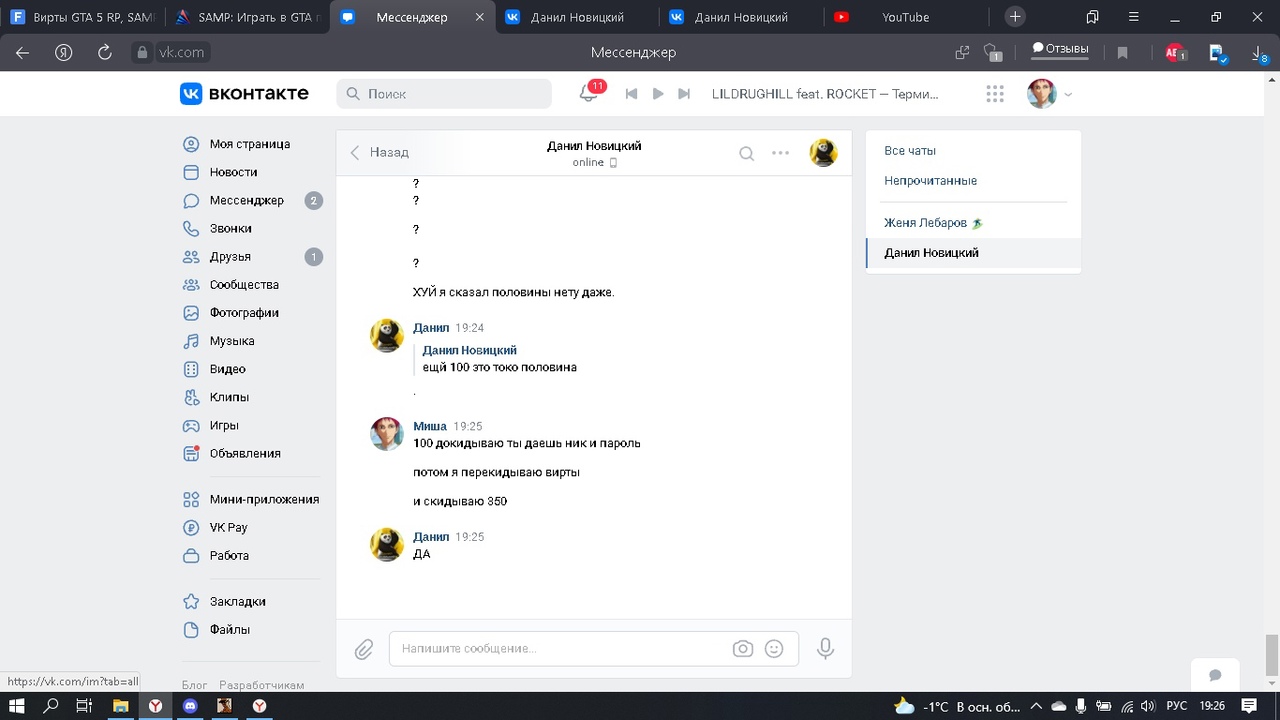Skip to the next music track
This screenshot has height=720, width=1280.
(x=684, y=93)
